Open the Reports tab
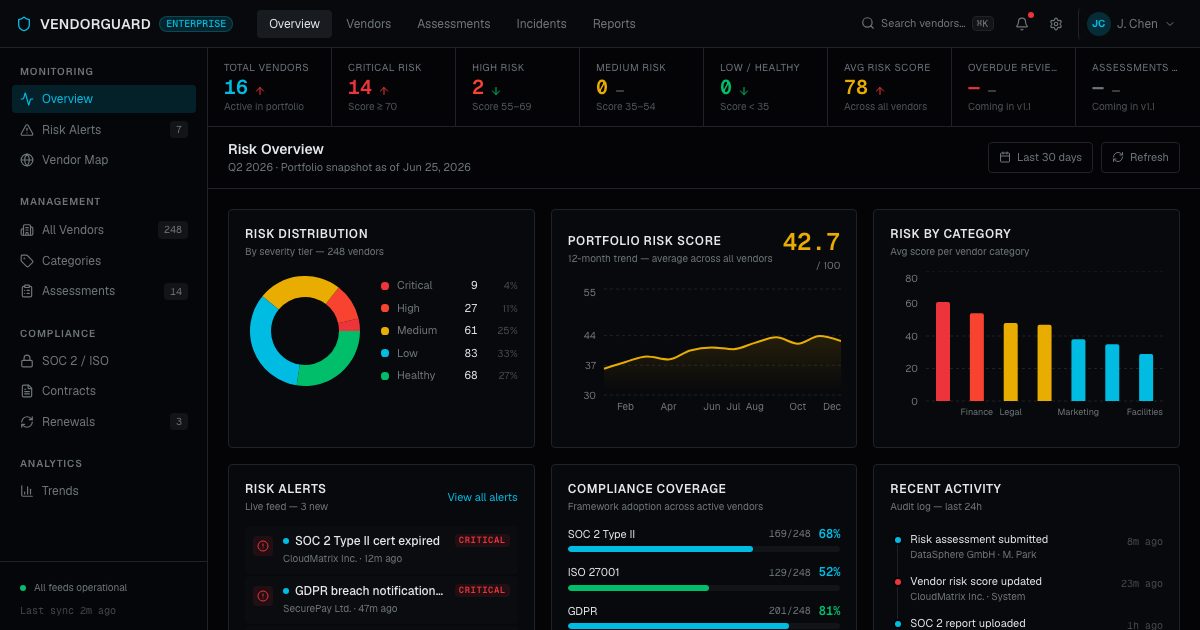1200x630 pixels. click(x=614, y=24)
